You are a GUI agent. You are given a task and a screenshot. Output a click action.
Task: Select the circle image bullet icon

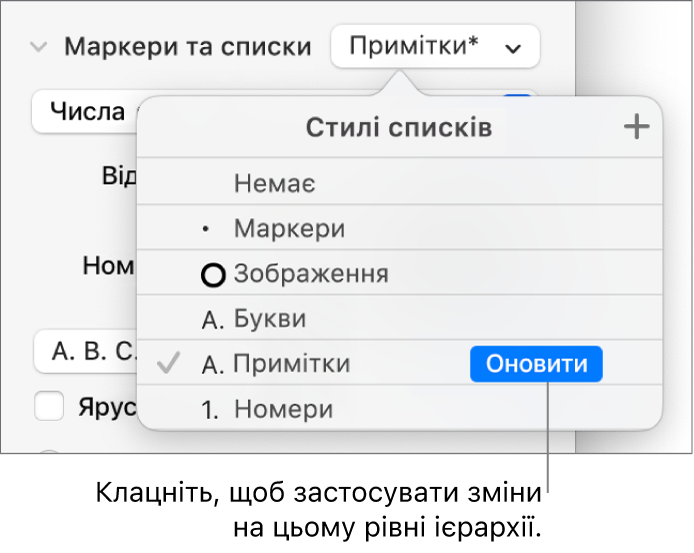[213, 275]
